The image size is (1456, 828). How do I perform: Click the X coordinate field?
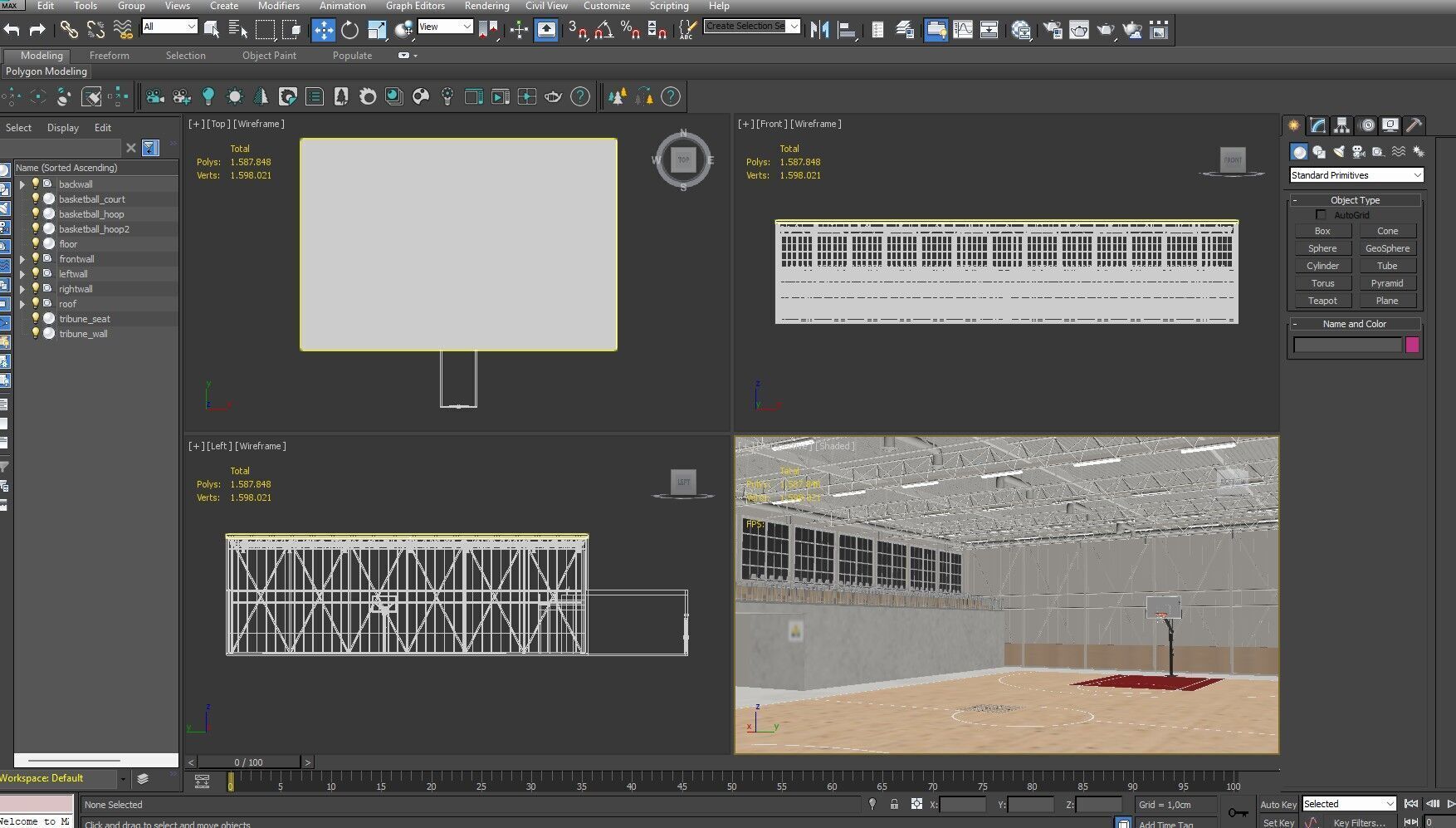963,804
